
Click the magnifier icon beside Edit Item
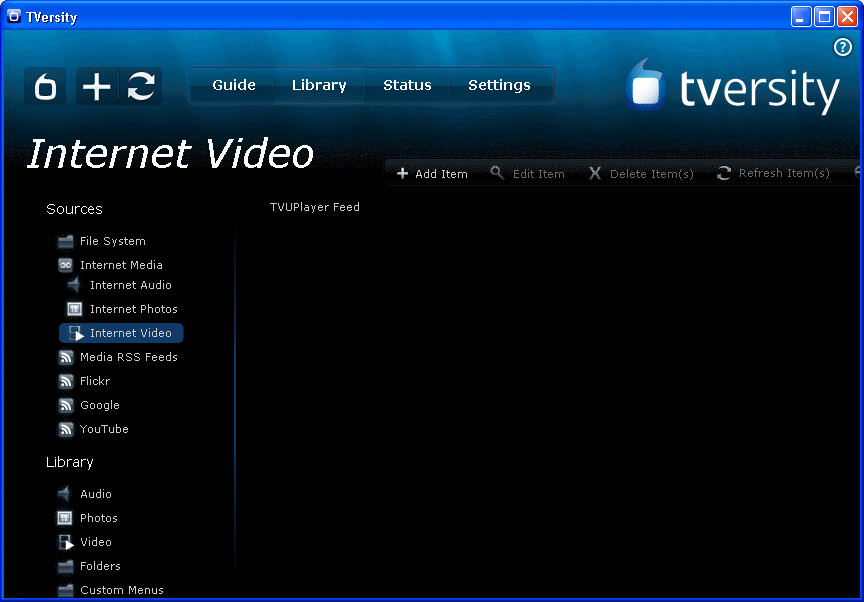point(497,172)
